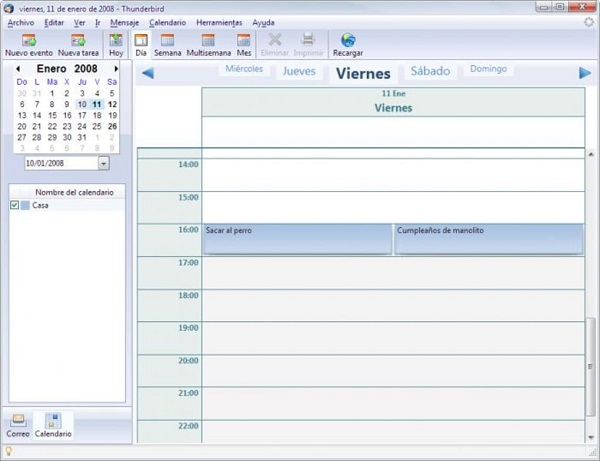Image resolution: width=600 pixels, height=461 pixels.
Task: Open the Ver menu
Action: tap(79, 23)
